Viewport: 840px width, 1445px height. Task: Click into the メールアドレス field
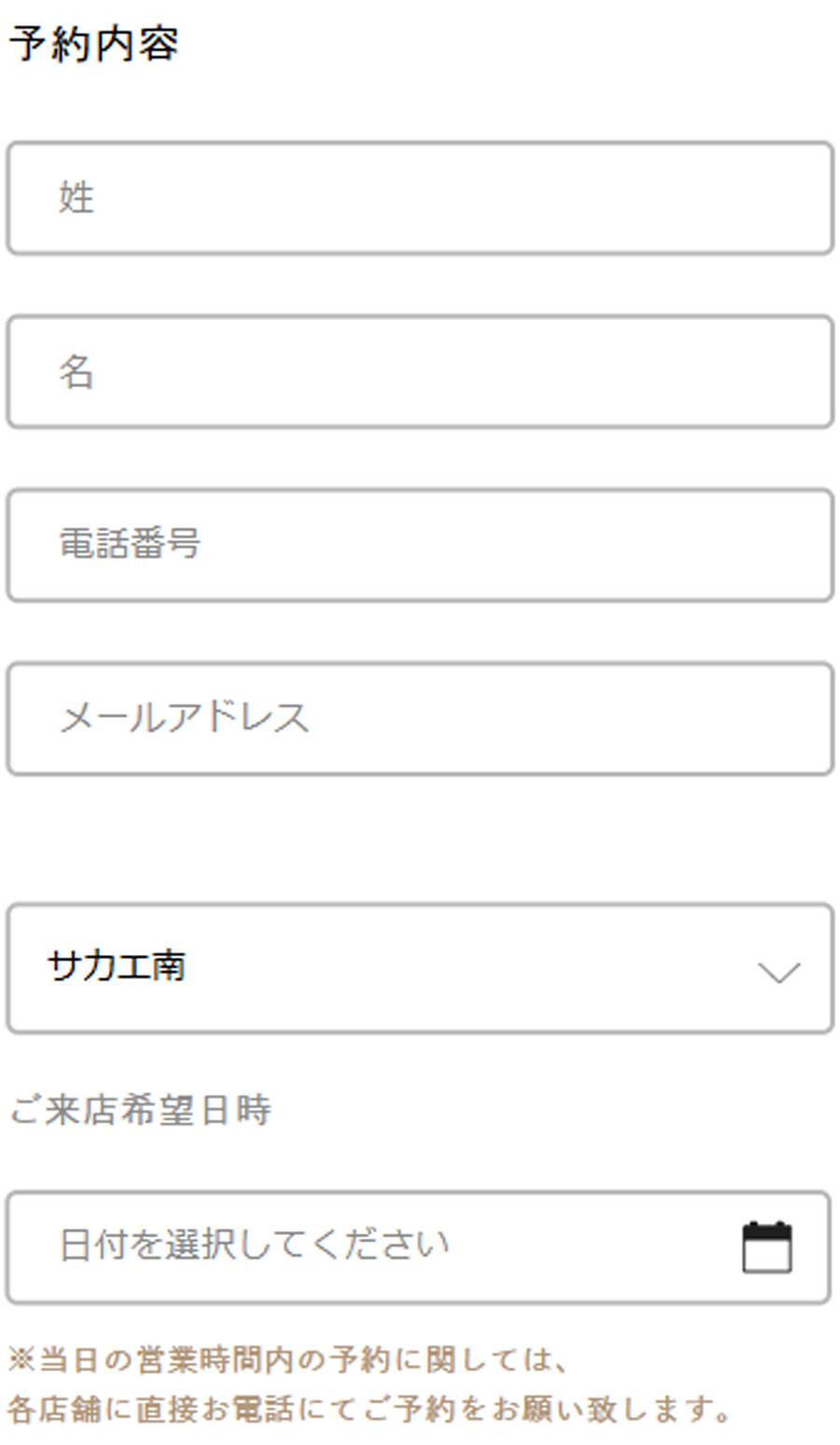[x=419, y=719]
